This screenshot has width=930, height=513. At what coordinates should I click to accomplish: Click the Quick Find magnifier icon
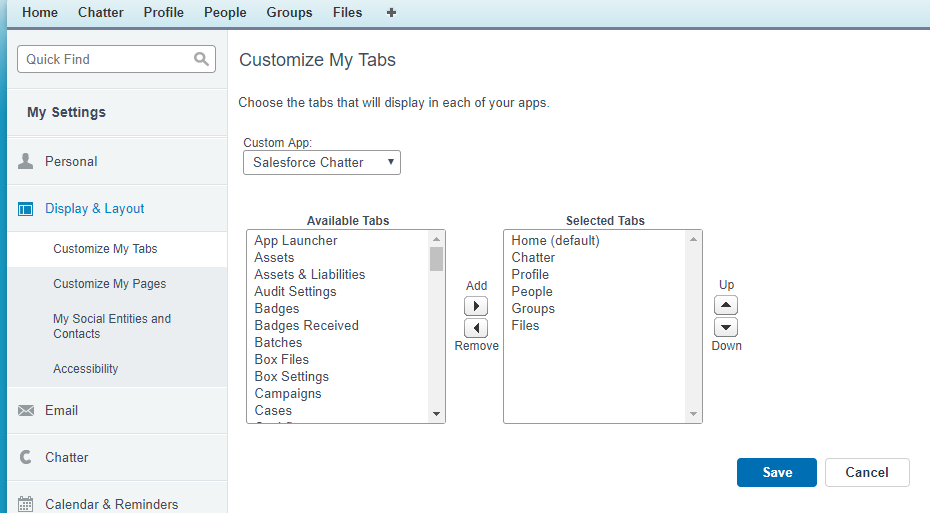(201, 59)
